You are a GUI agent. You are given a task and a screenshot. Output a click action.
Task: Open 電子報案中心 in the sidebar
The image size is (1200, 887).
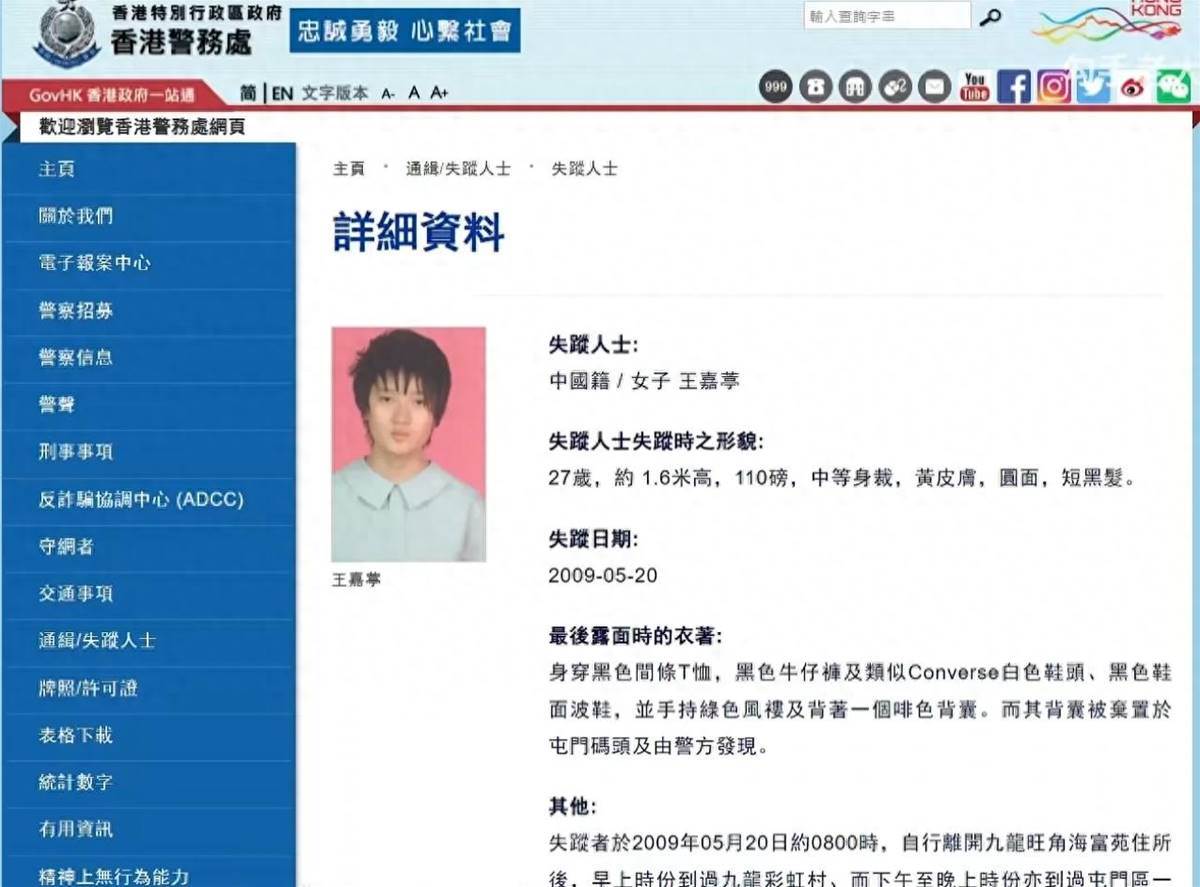coord(95,263)
